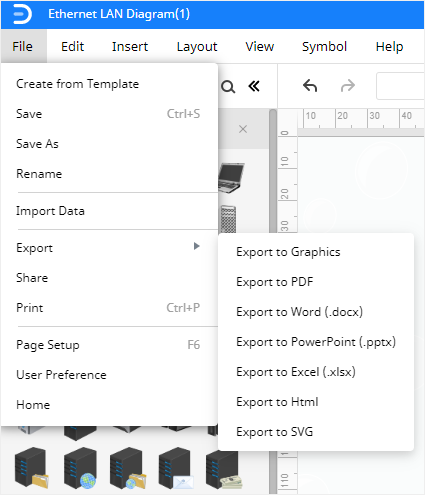425x495 pixels.
Task: Expand the Export submenu arrow
Action: click(x=197, y=246)
